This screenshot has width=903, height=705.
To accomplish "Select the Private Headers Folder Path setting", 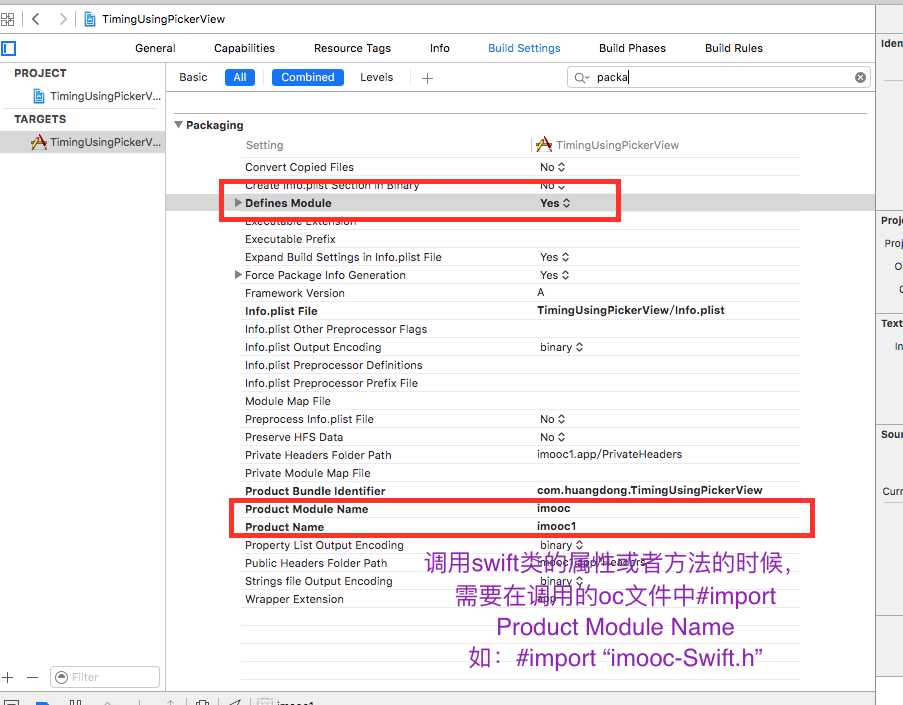I will tap(318, 455).
